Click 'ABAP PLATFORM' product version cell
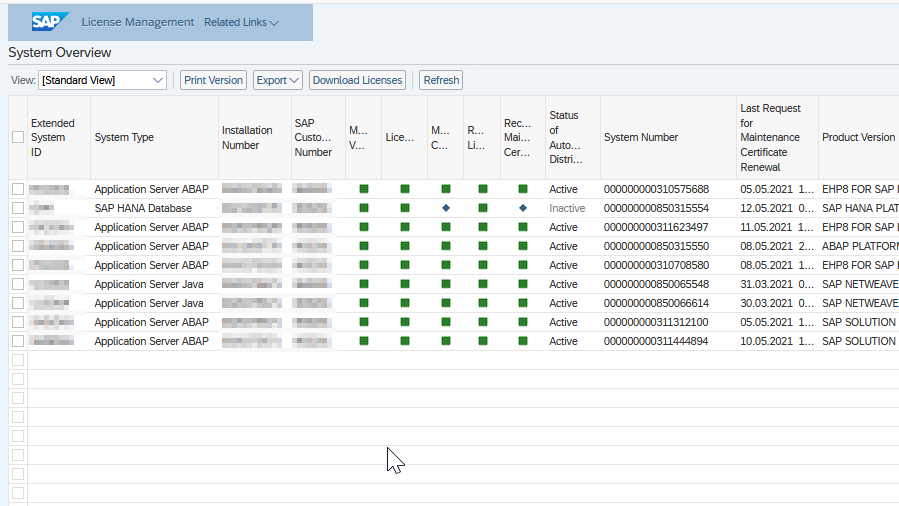Screen dimensions: 899x506 point(860,246)
